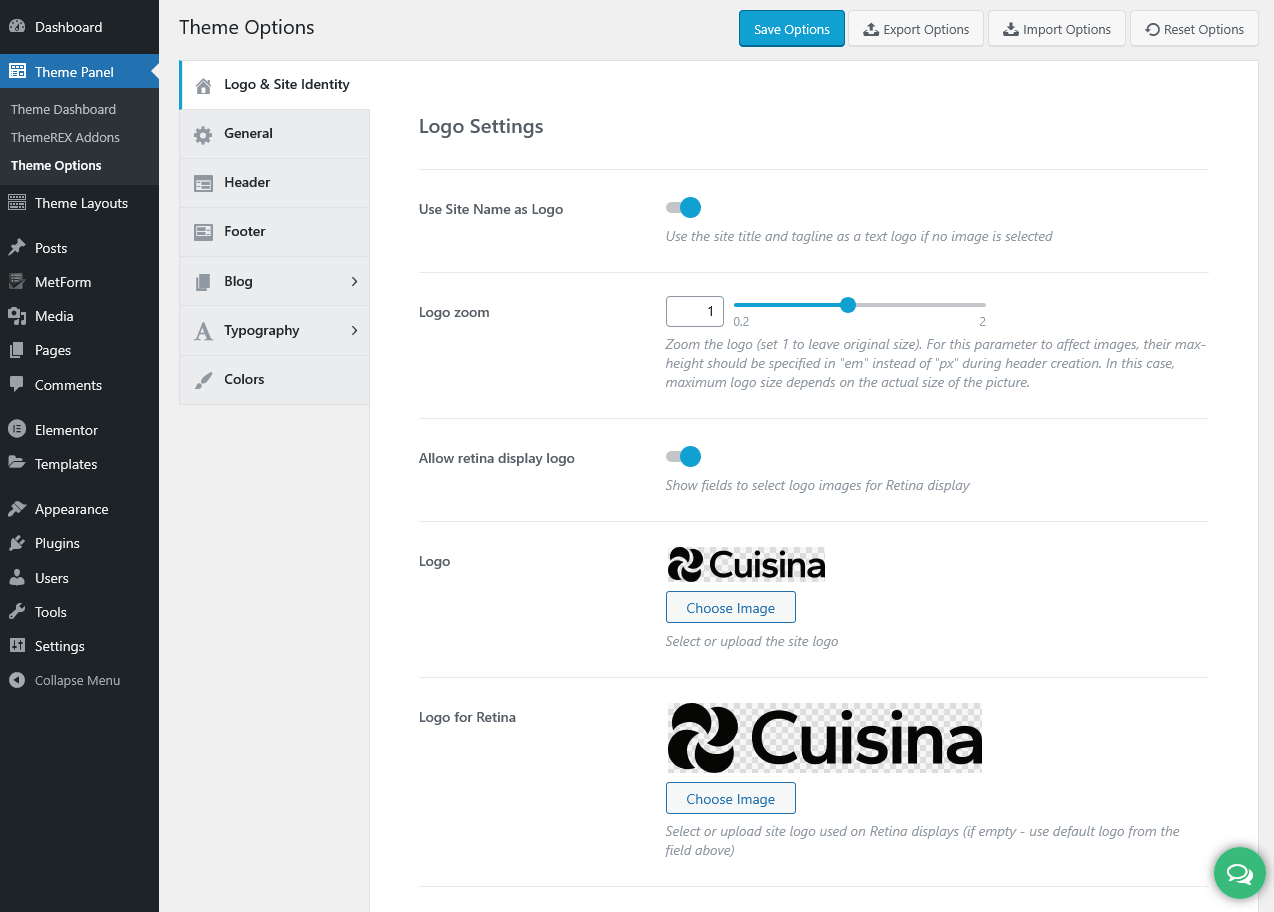Click the Elementor icon in sidebar
The width and height of the screenshot is (1274, 912).
pos(17,430)
